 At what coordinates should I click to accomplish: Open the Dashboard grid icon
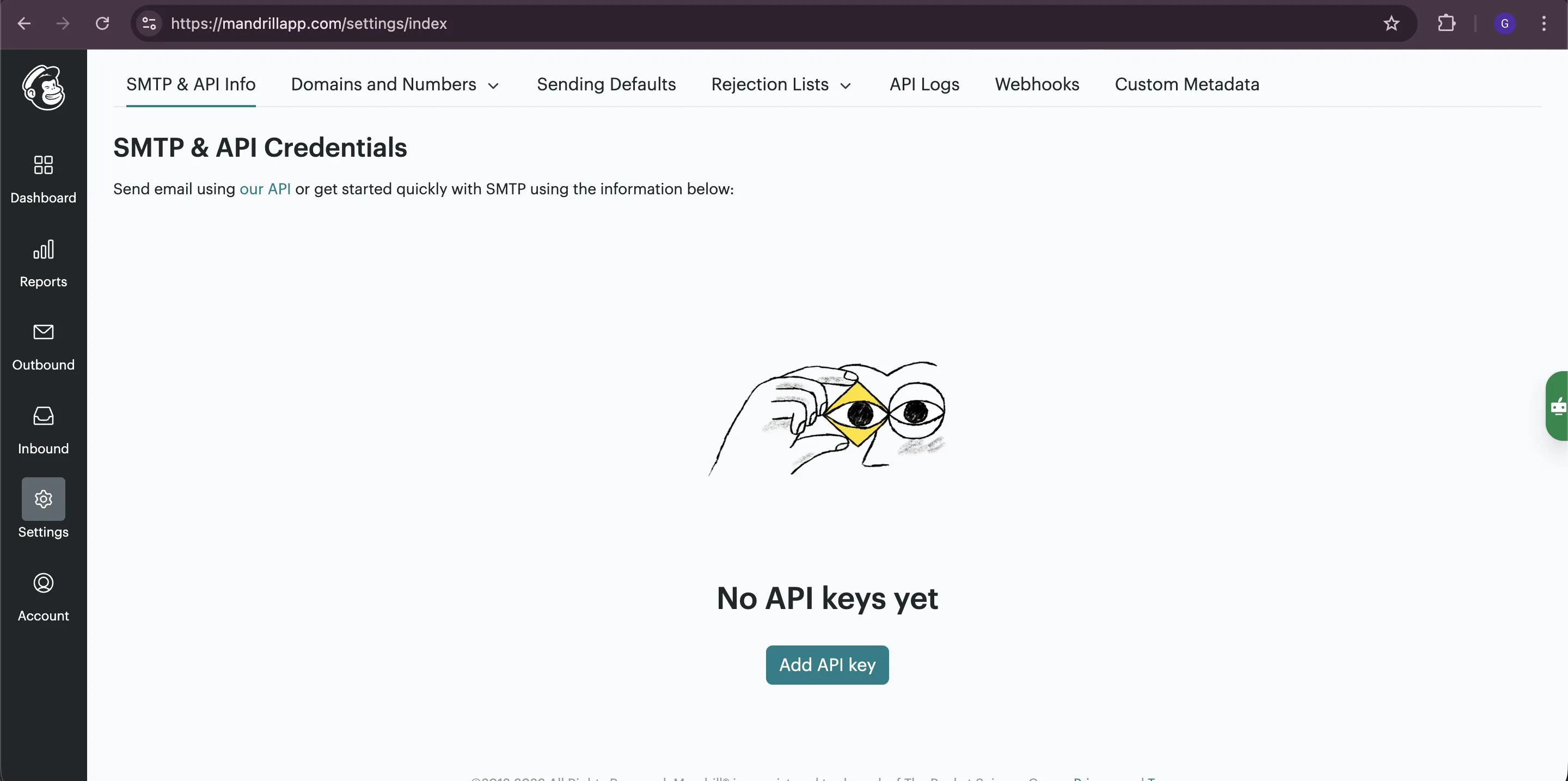43,165
